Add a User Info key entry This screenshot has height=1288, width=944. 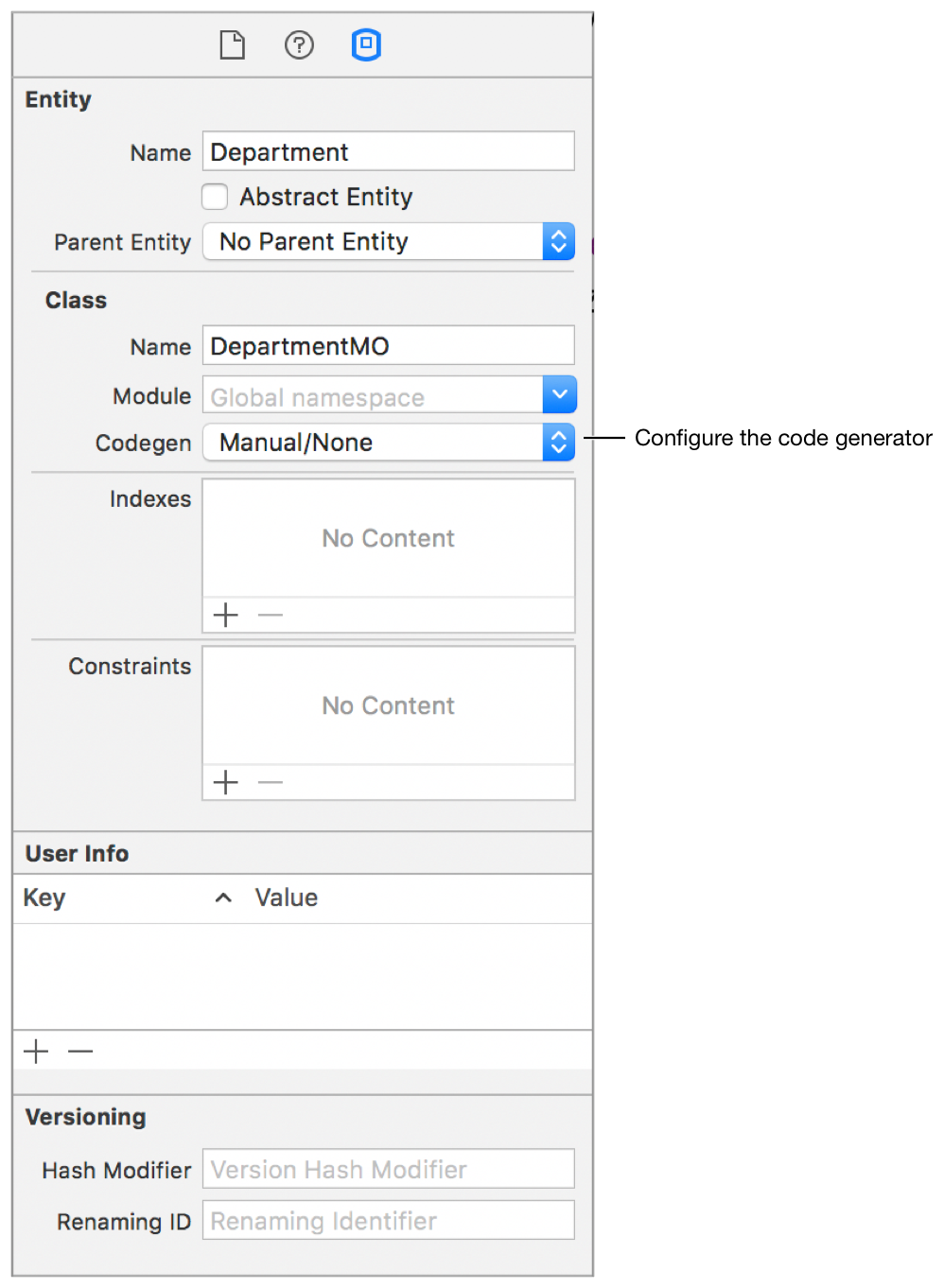pos(36,1052)
